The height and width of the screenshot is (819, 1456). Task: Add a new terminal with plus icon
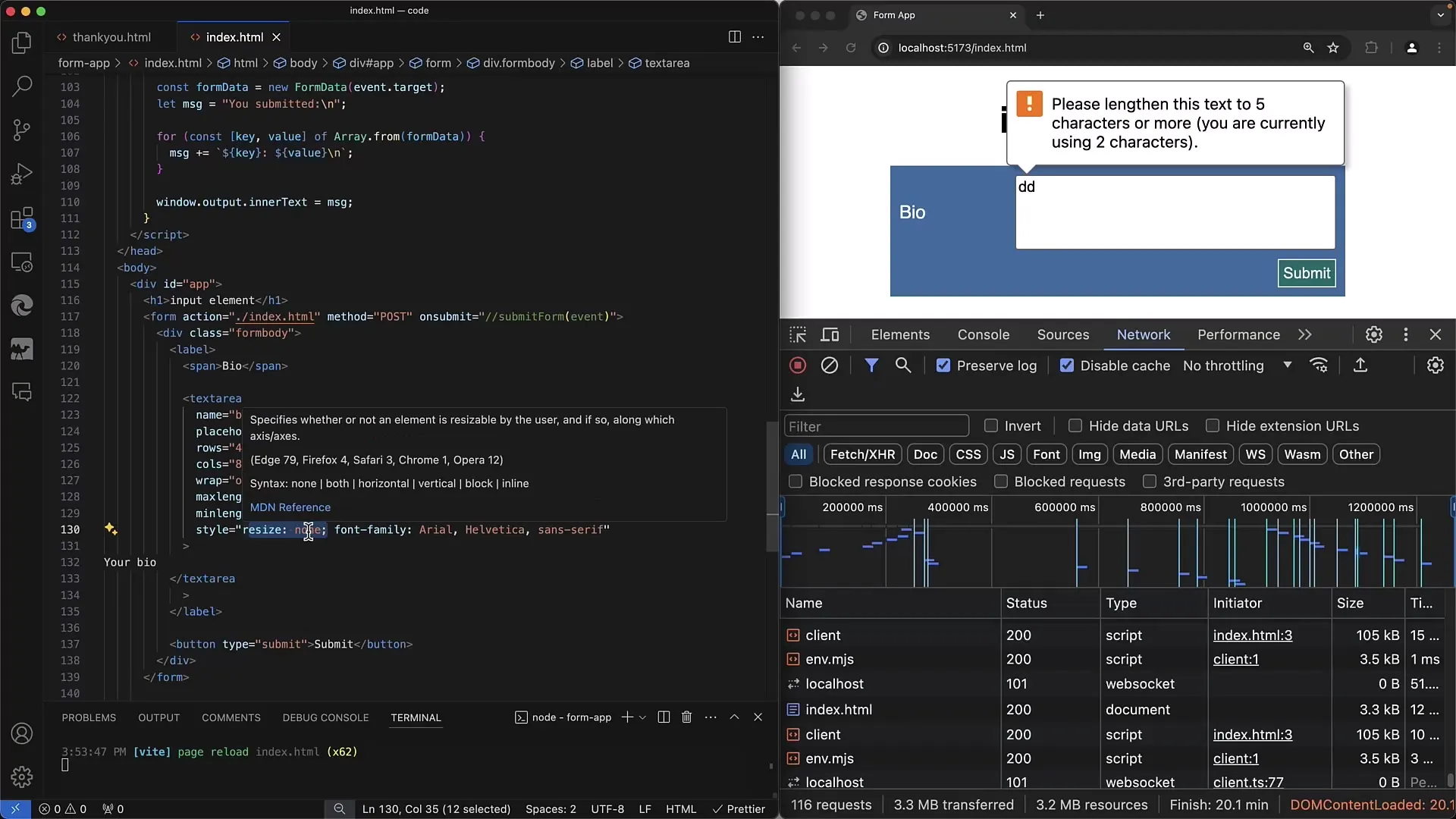(627, 717)
